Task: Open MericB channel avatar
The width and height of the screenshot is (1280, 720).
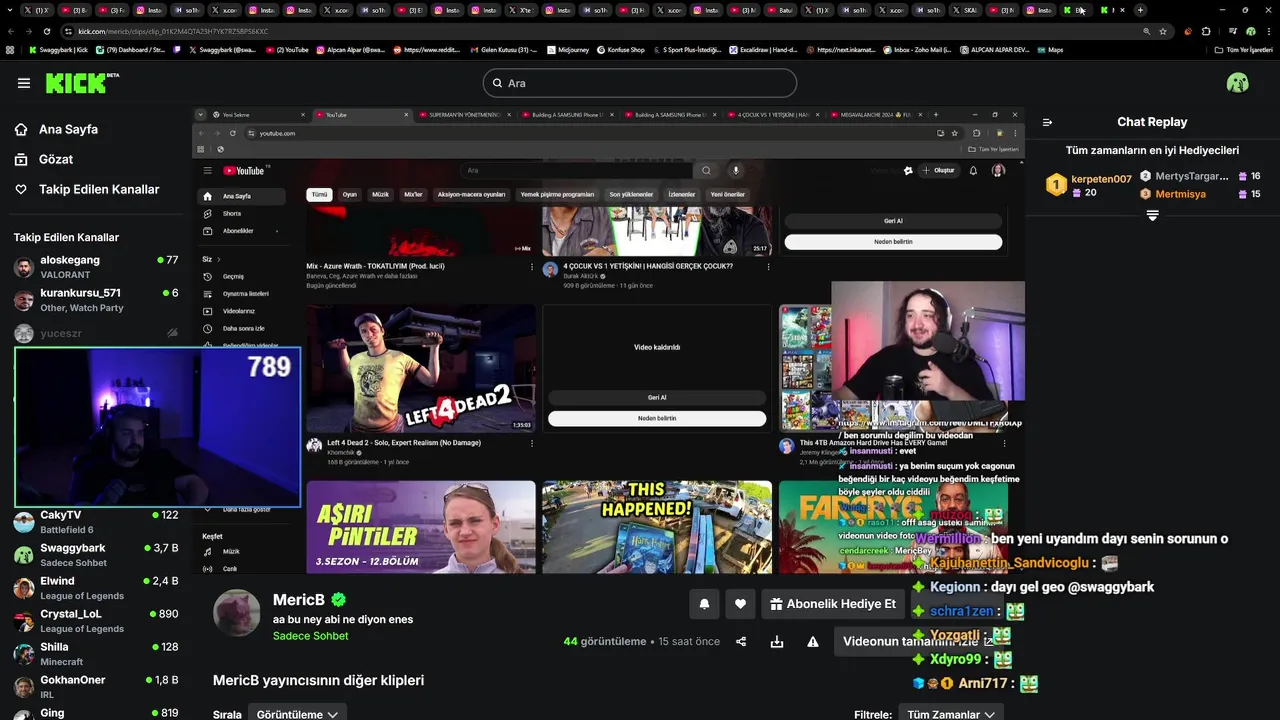Action: pos(237,613)
